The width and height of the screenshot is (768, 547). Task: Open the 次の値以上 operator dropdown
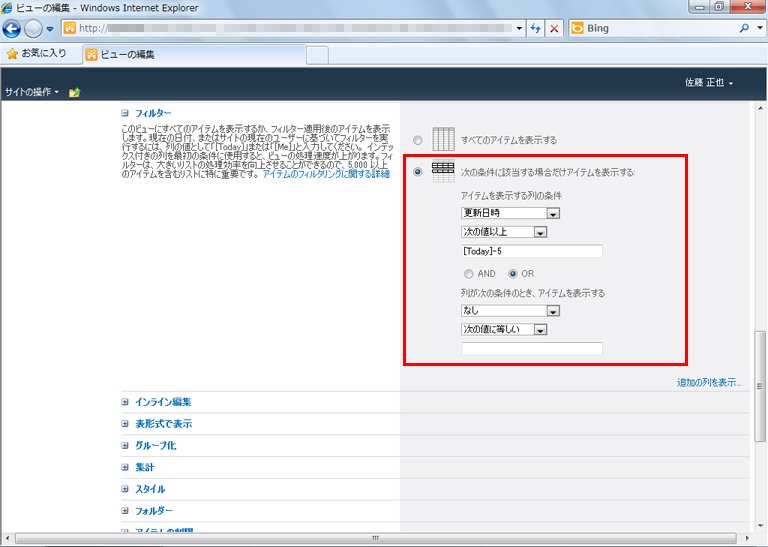coord(504,232)
